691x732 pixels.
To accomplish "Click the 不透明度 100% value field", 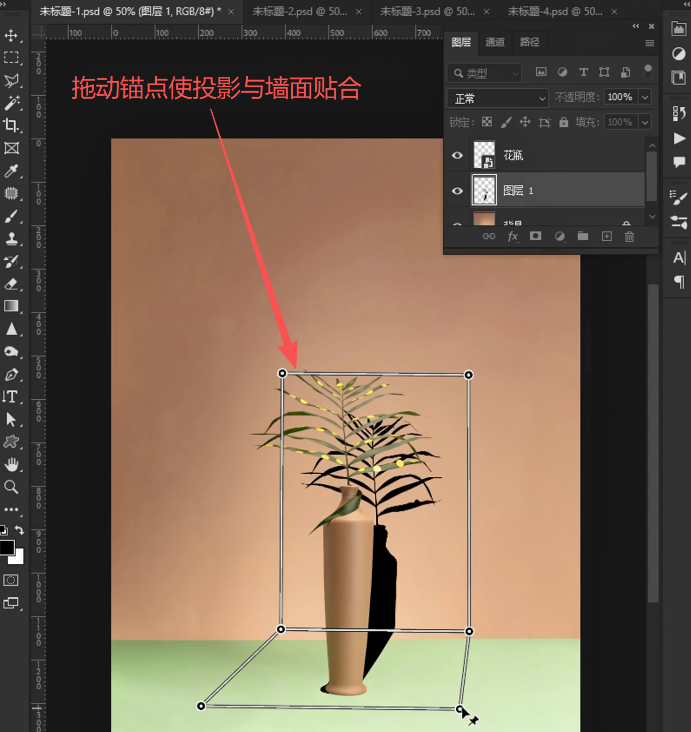I will tap(620, 97).
